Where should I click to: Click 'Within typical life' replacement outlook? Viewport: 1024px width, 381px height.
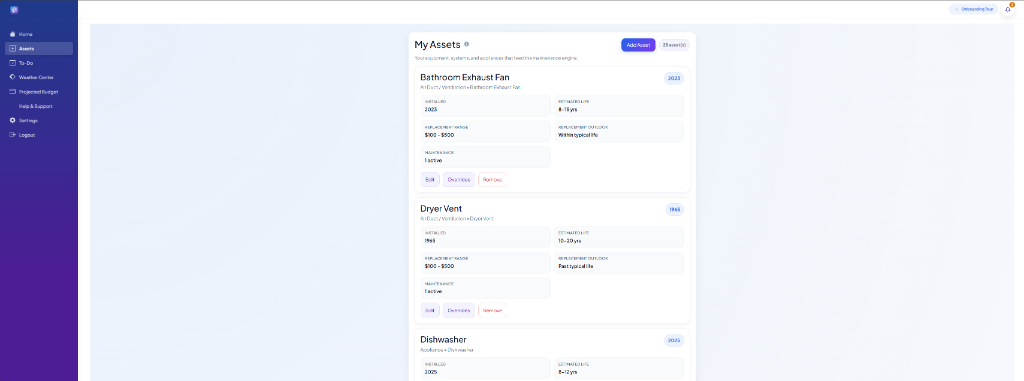click(x=577, y=135)
